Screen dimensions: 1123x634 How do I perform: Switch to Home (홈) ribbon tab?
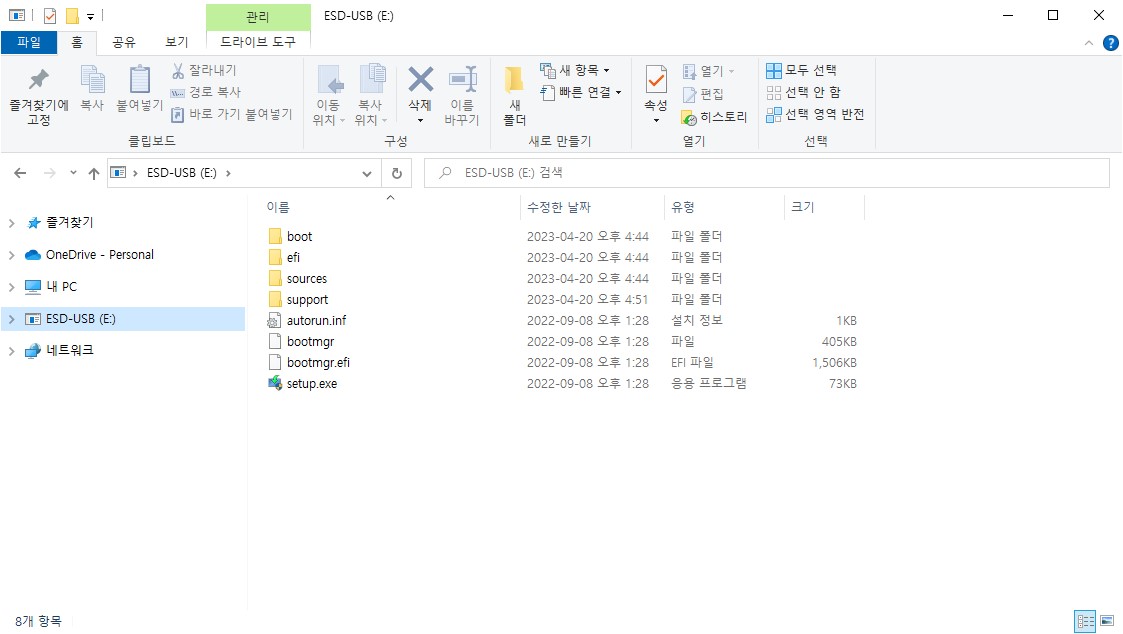click(x=77, y=42)
